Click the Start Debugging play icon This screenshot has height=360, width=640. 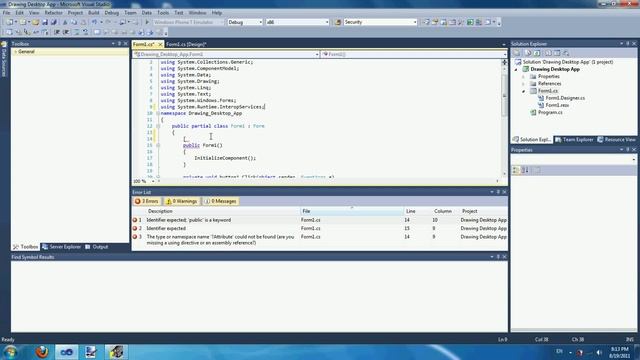[147, 22]
